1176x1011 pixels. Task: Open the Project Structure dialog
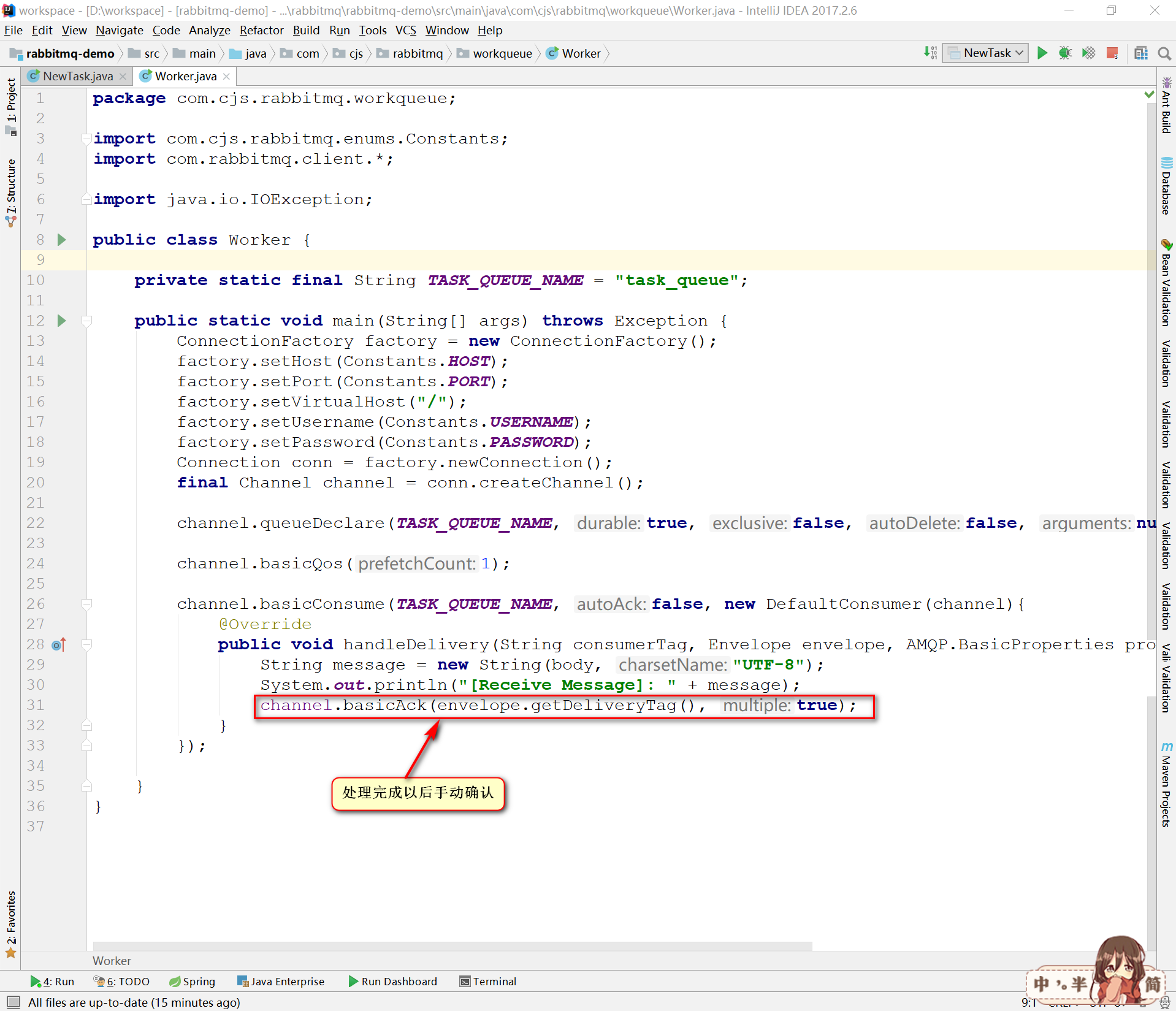[x=1141, y=53]
